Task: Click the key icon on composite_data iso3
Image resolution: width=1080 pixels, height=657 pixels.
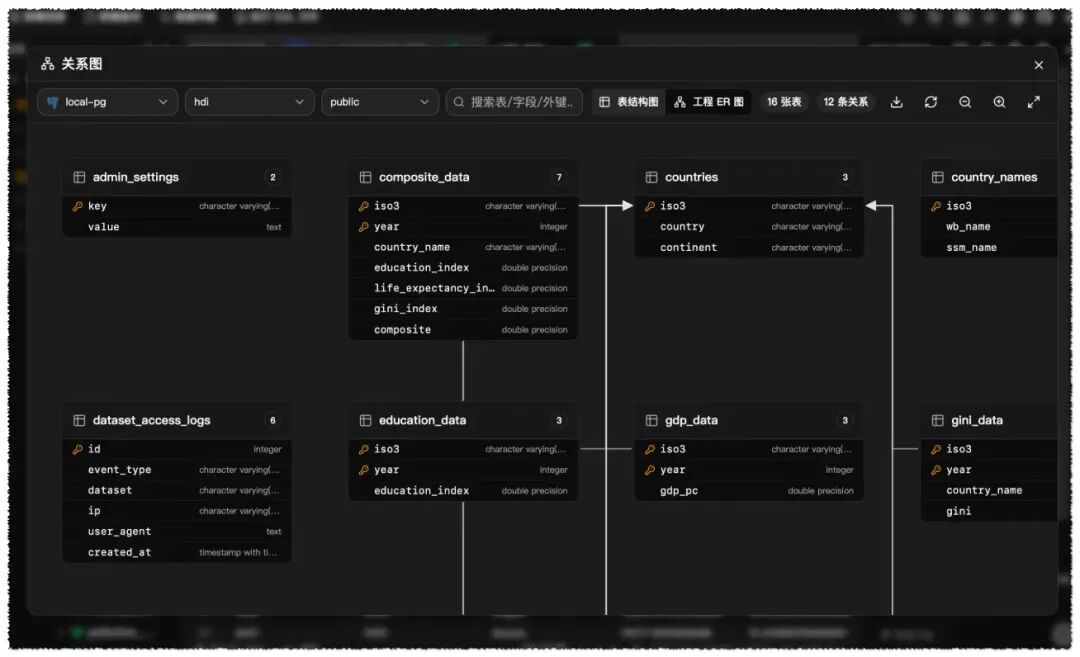Action: [x=364, y=206]
